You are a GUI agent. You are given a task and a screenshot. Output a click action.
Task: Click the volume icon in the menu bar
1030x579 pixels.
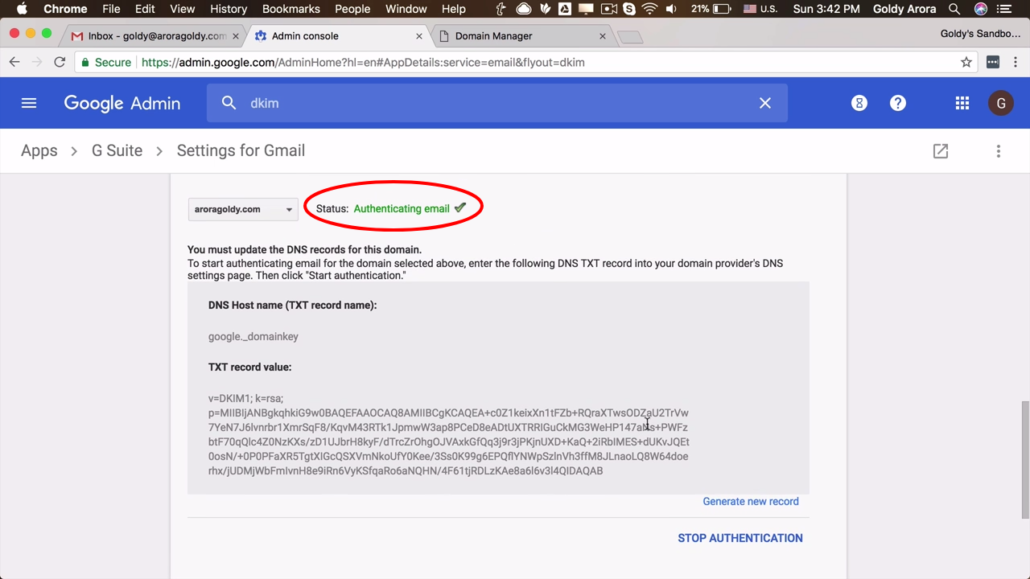tap(671, 9)
